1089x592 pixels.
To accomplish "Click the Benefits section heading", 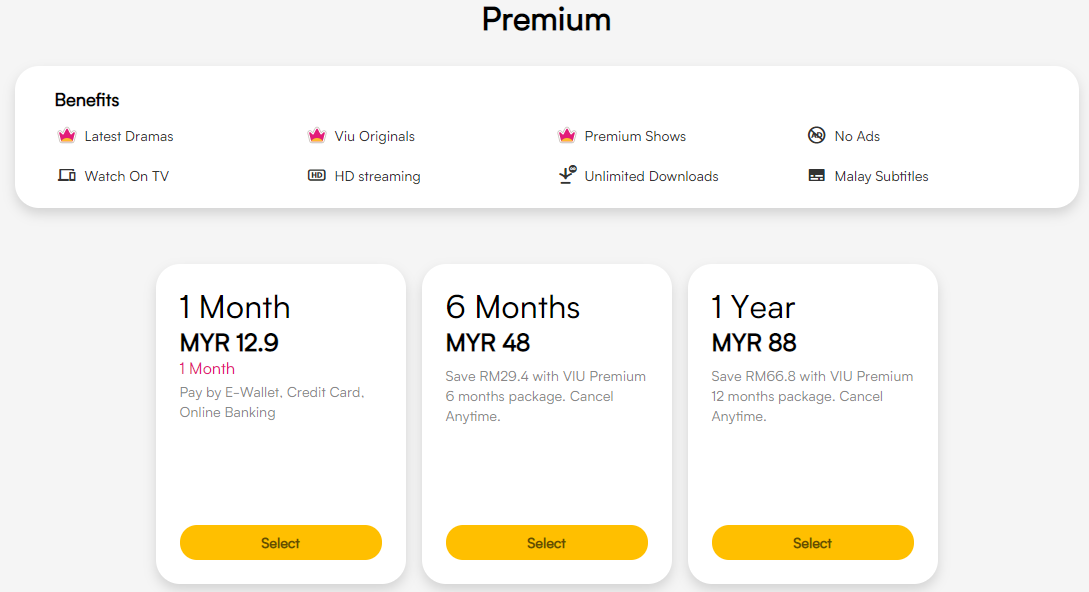I will [x=87, y=100].
